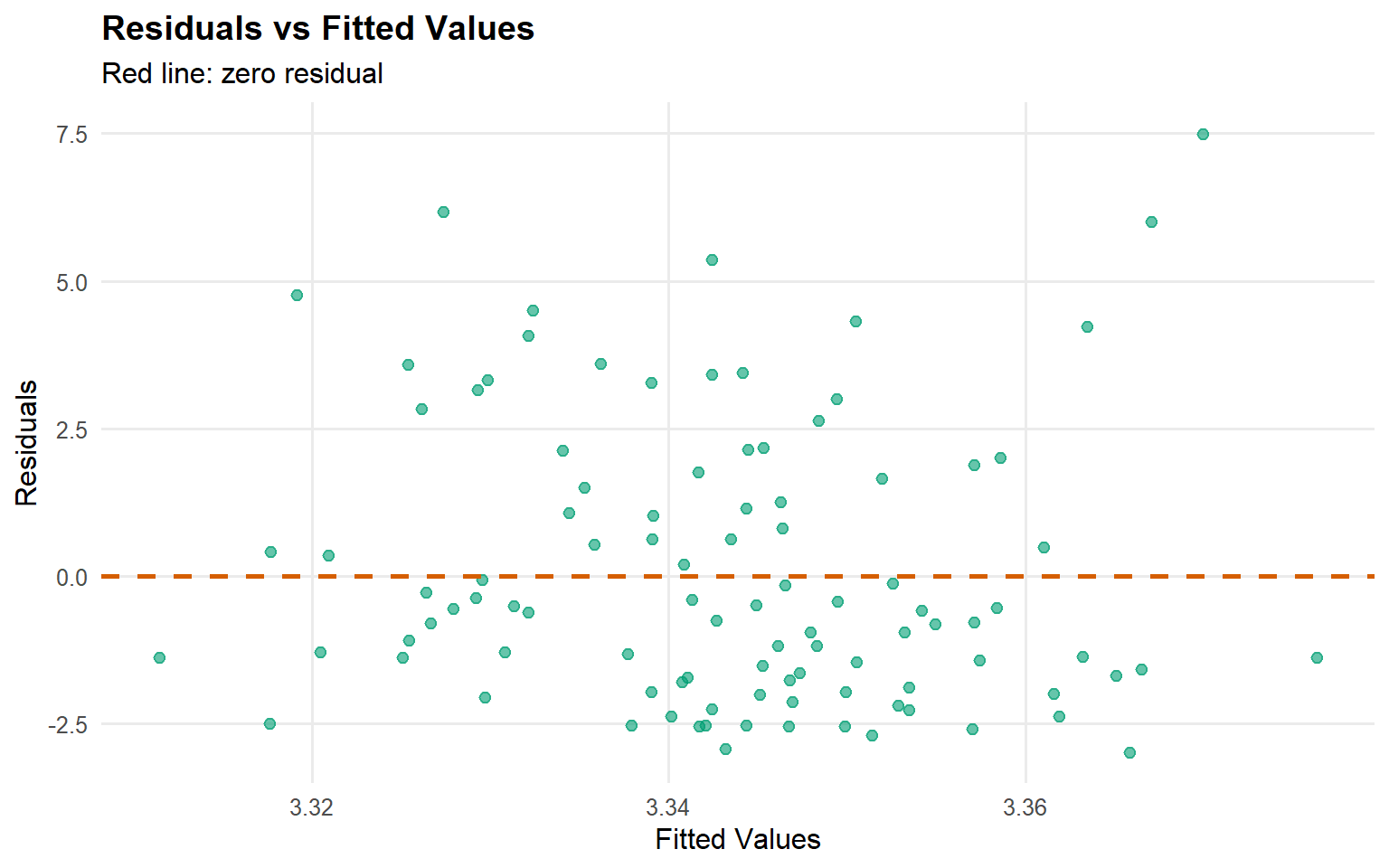Click the 5.0 y-axis tick label
Viewport: 1389px width, 868px height.
[x=71, y=282]
